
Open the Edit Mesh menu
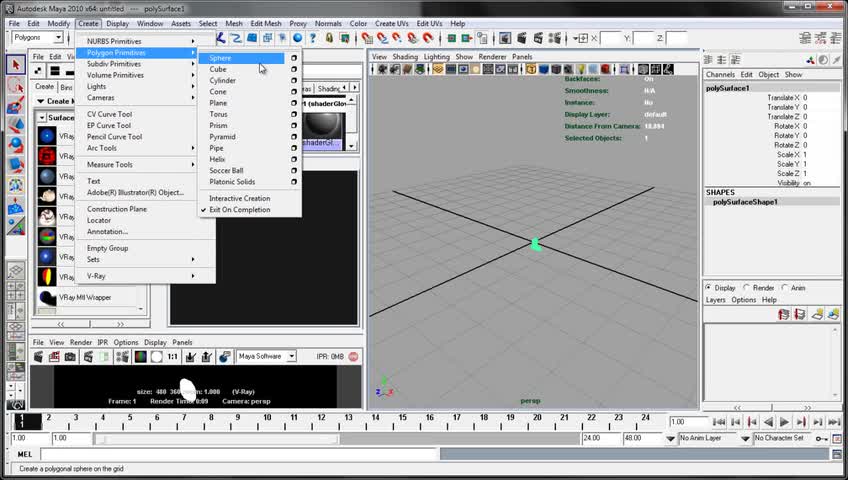point(266,24)
